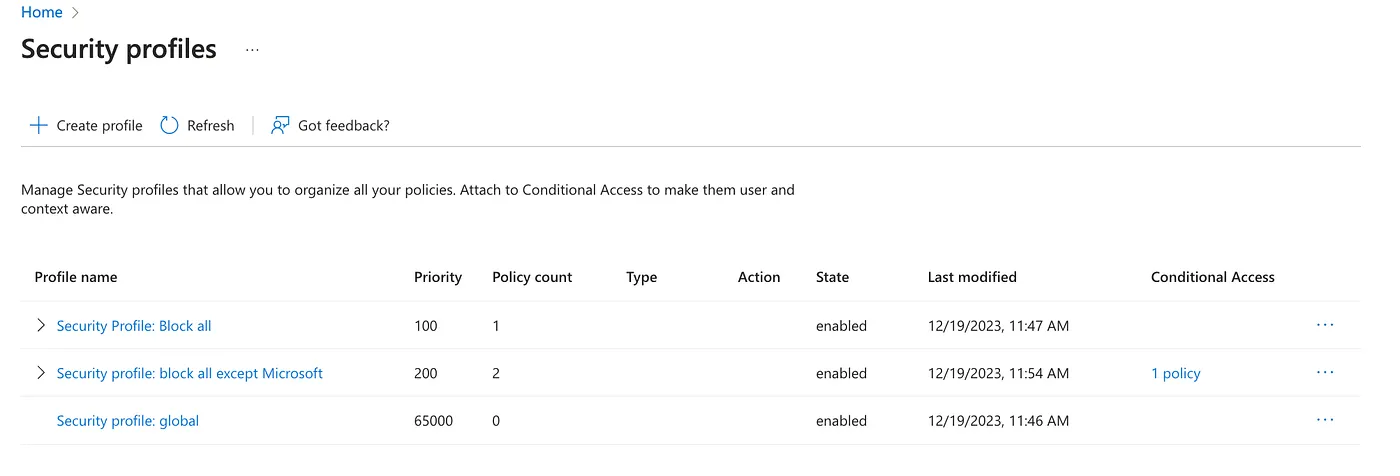Click the circular Refresh icon

click(169, 125)
